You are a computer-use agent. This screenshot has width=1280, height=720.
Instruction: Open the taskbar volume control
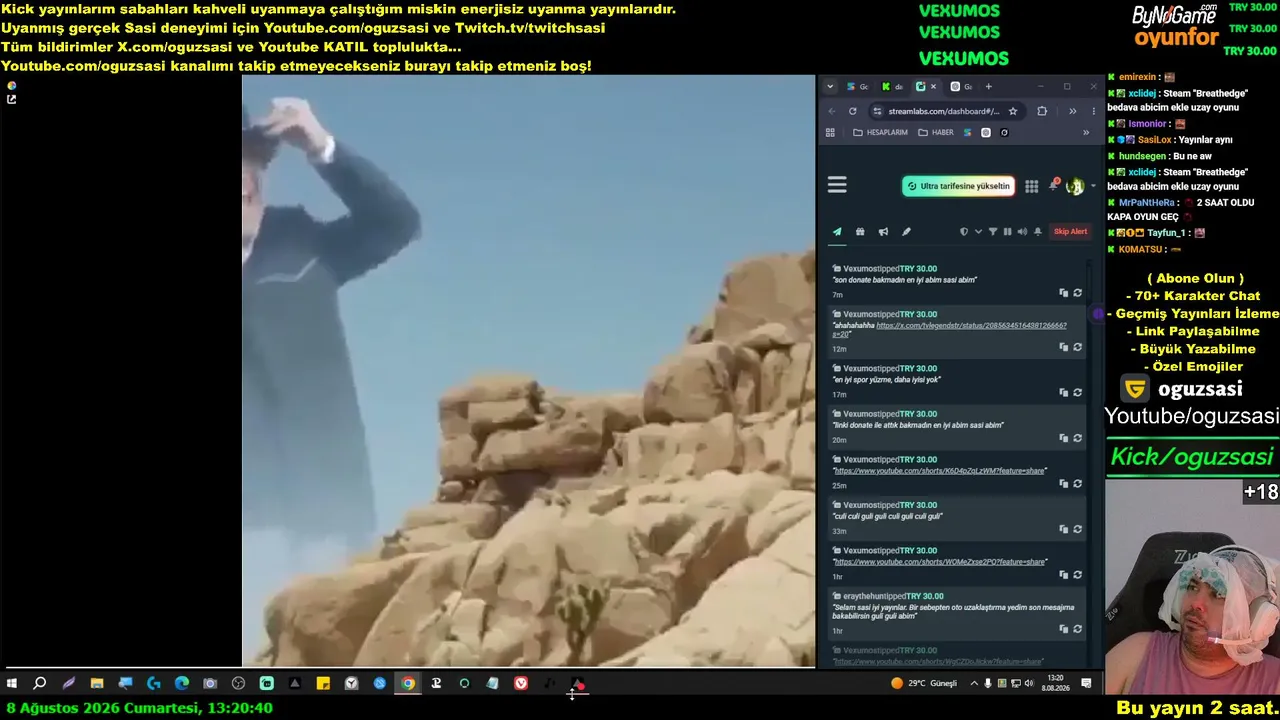click(1029, 684)
